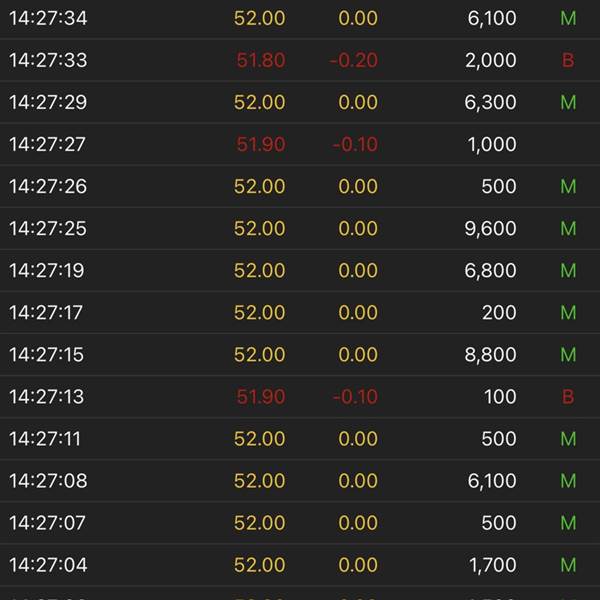
Task: Select the 14:27:08 timestamp
Action: pos(48,481)
